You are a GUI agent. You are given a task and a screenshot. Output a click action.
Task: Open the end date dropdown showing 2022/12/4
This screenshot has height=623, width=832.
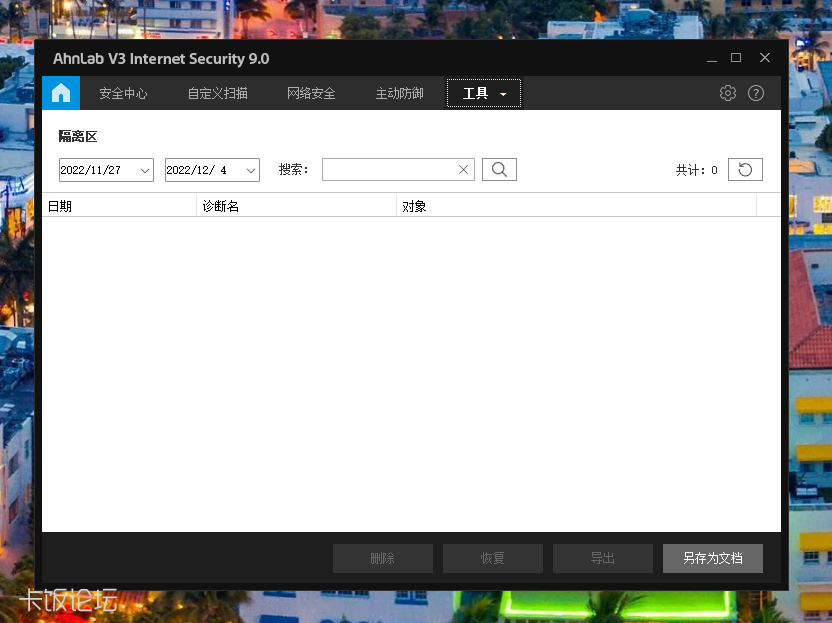pyautogui.click(x=250, y=169)
